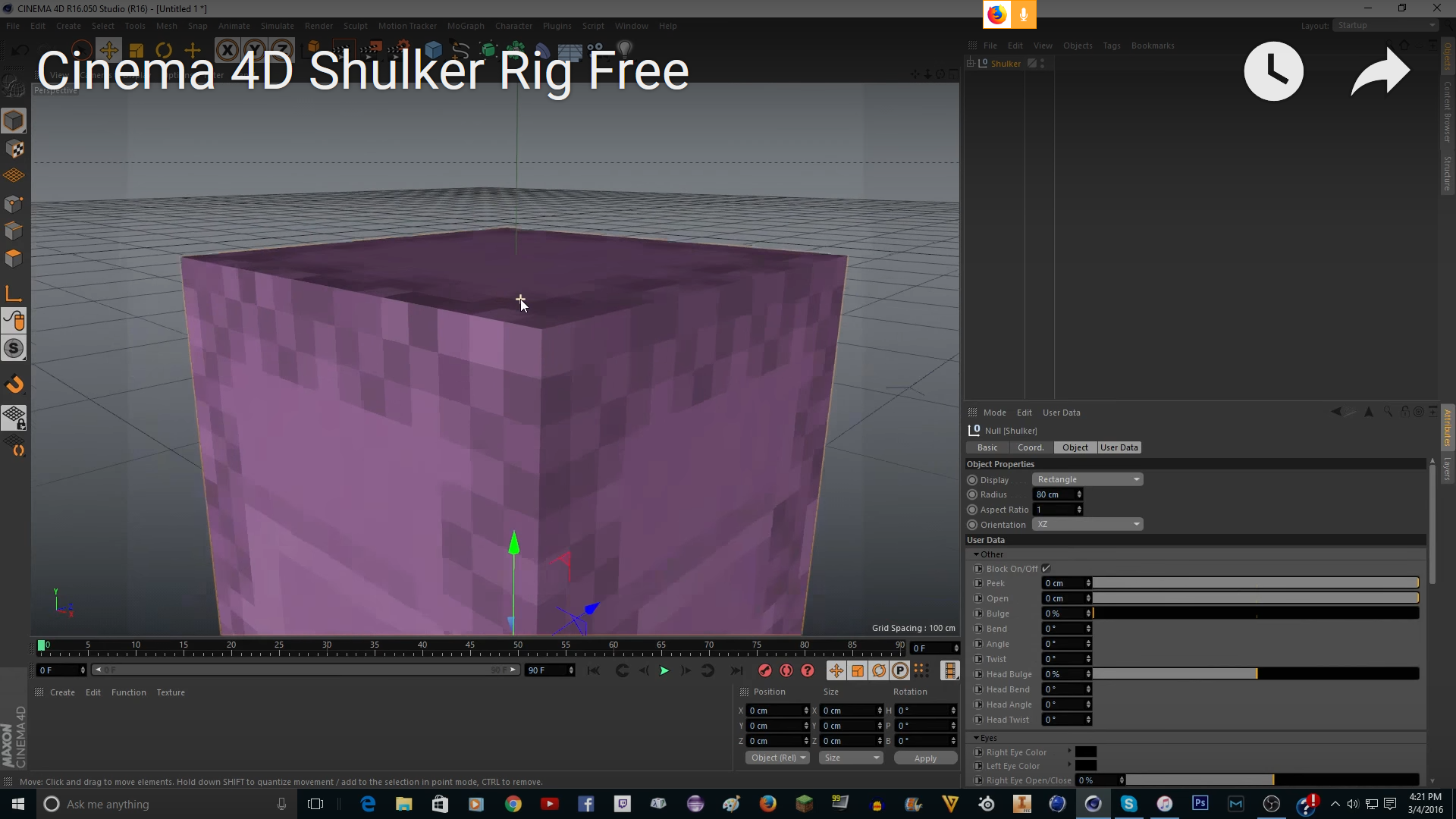This screenshot has height=819, width=1456.
Task: Collapse the Other user data group
Action: 976,554
